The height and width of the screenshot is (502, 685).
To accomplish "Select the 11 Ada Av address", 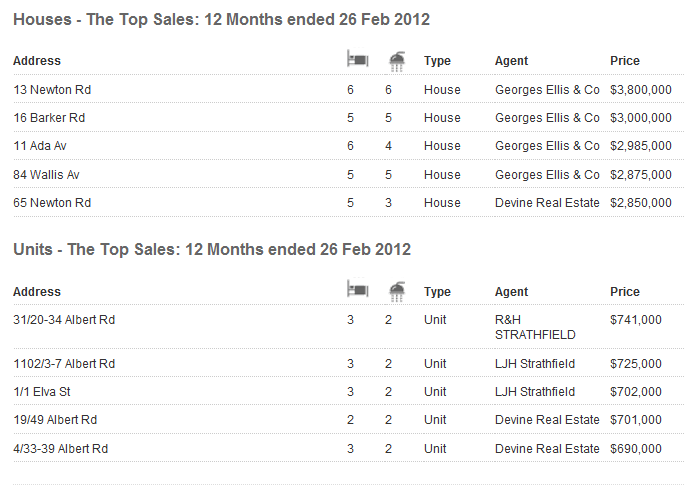I will pyautogui.click(x=41, y=146).
